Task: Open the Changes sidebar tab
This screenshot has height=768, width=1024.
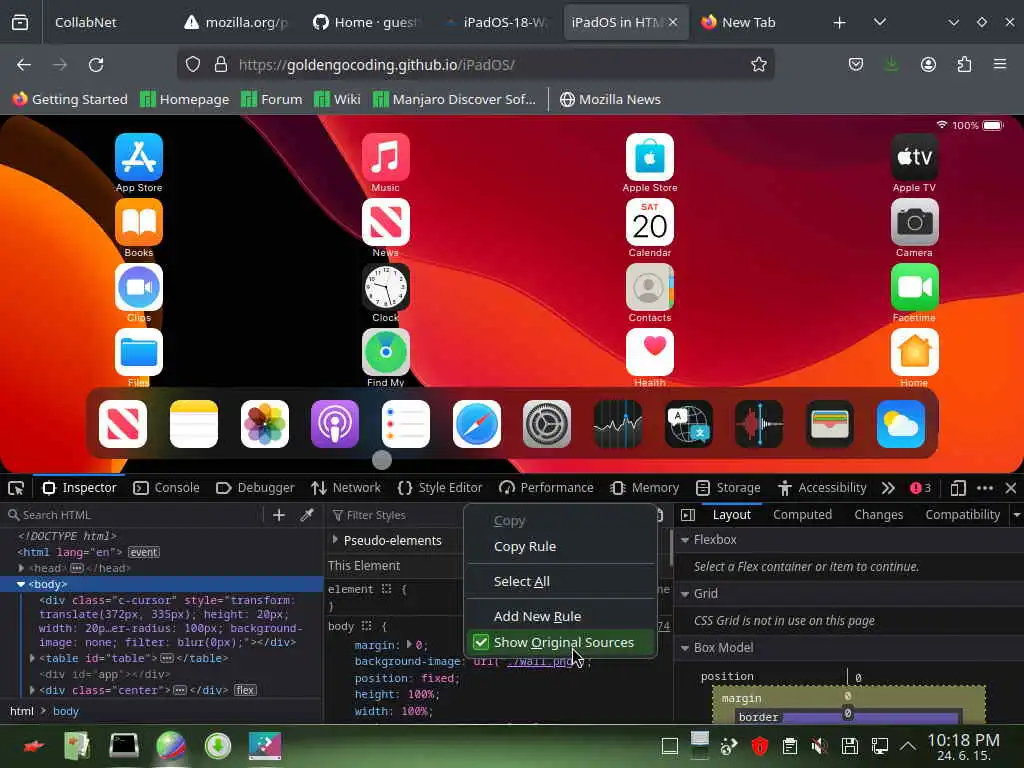Action: click(x=878, y=515)
